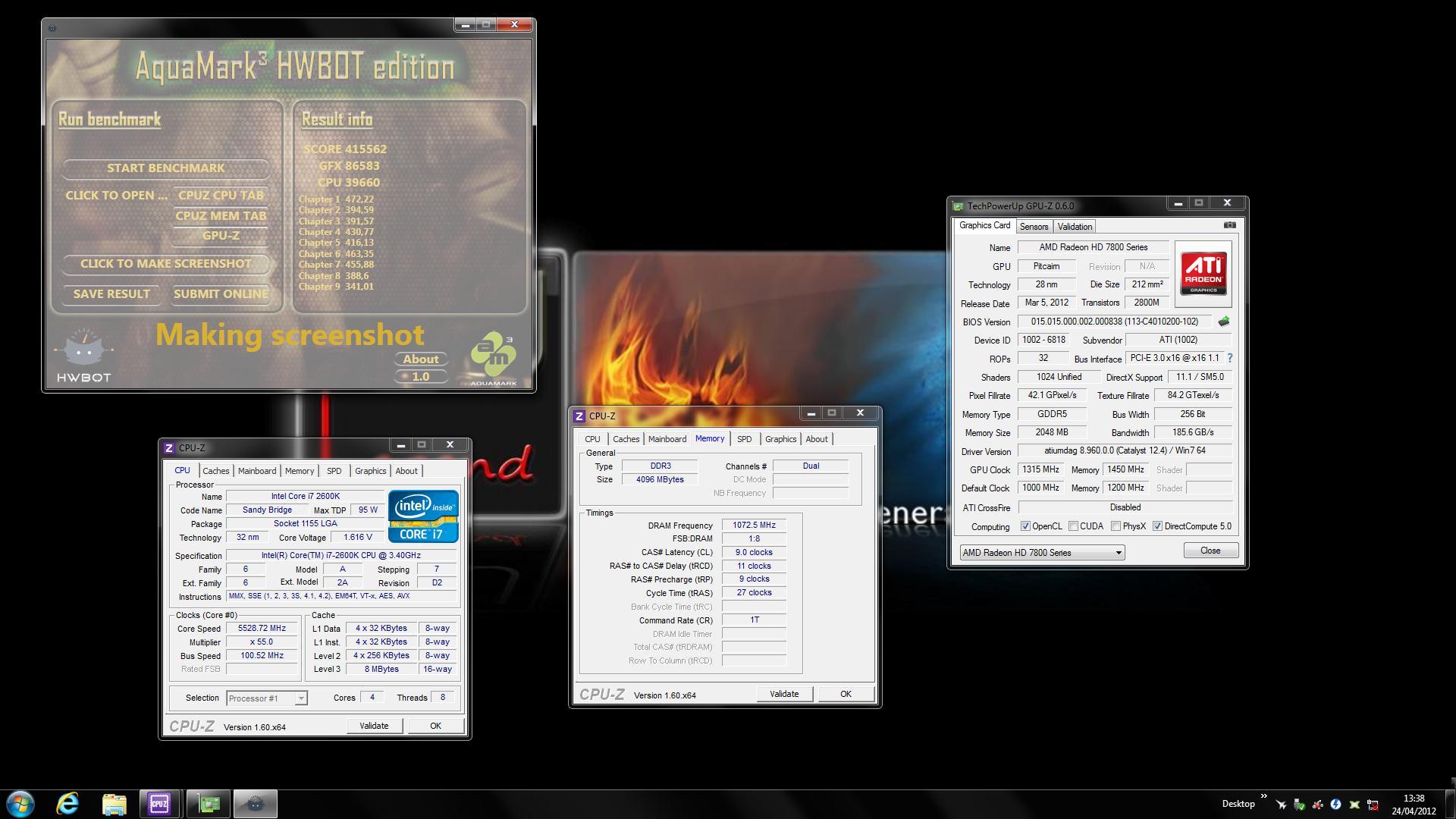
Task: Click the CPU-Z CPU window title icon
Action: click(169, 447)
